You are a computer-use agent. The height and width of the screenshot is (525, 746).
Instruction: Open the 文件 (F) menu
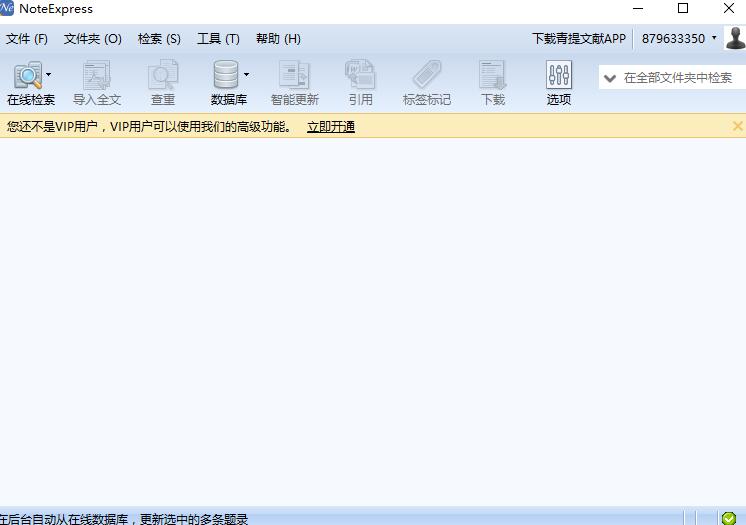pyautogui.click(x=27, y=39)
